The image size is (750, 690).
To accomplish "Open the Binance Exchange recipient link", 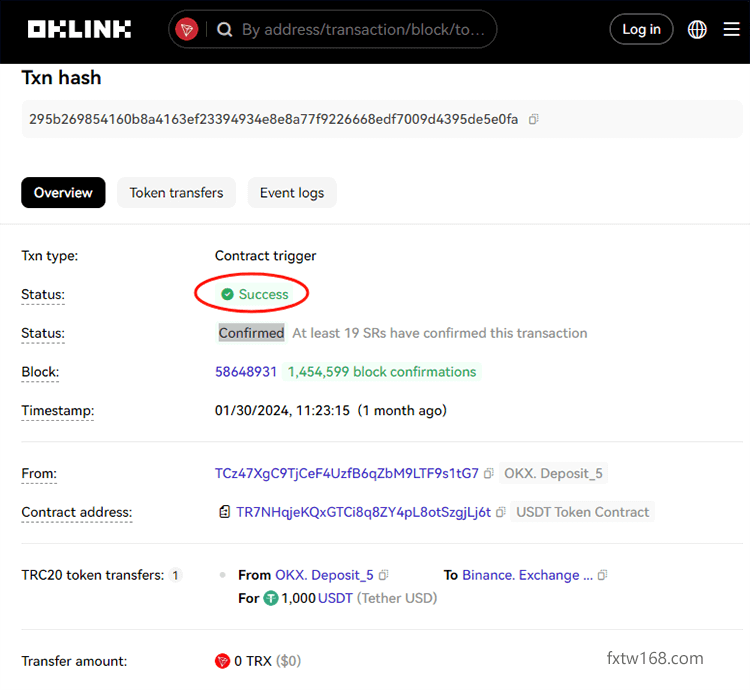I will tap(526, 576).
